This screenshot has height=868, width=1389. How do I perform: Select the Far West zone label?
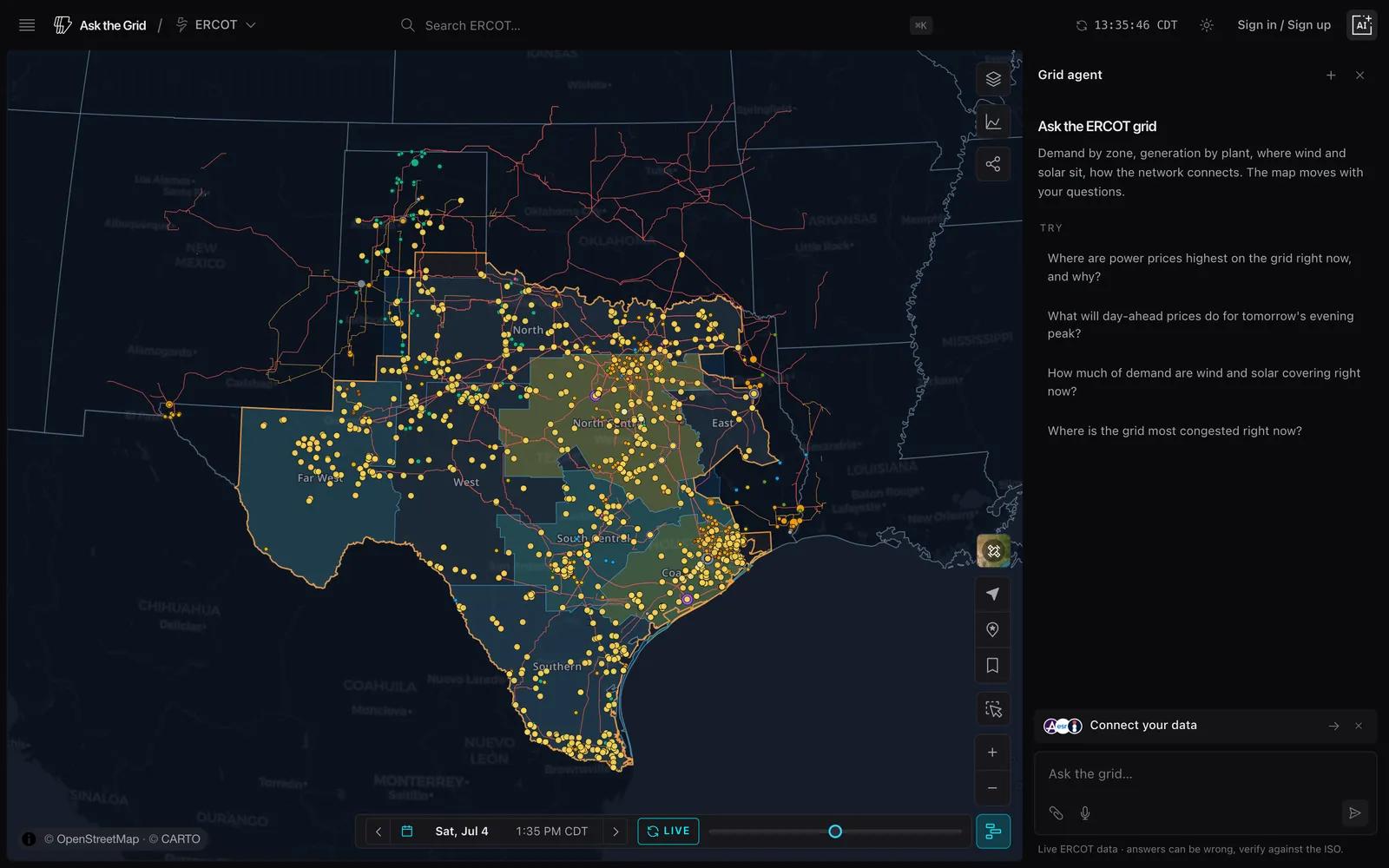[x=319, y=478]
